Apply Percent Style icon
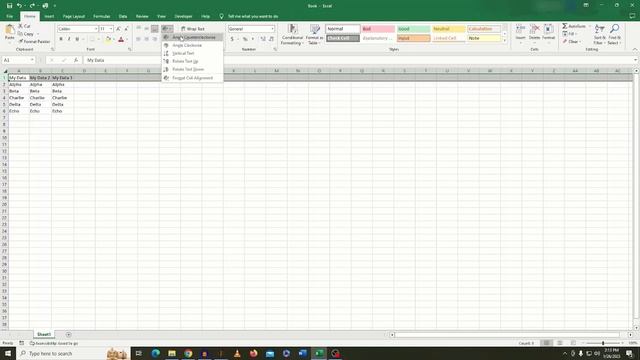 click(245, 39)
